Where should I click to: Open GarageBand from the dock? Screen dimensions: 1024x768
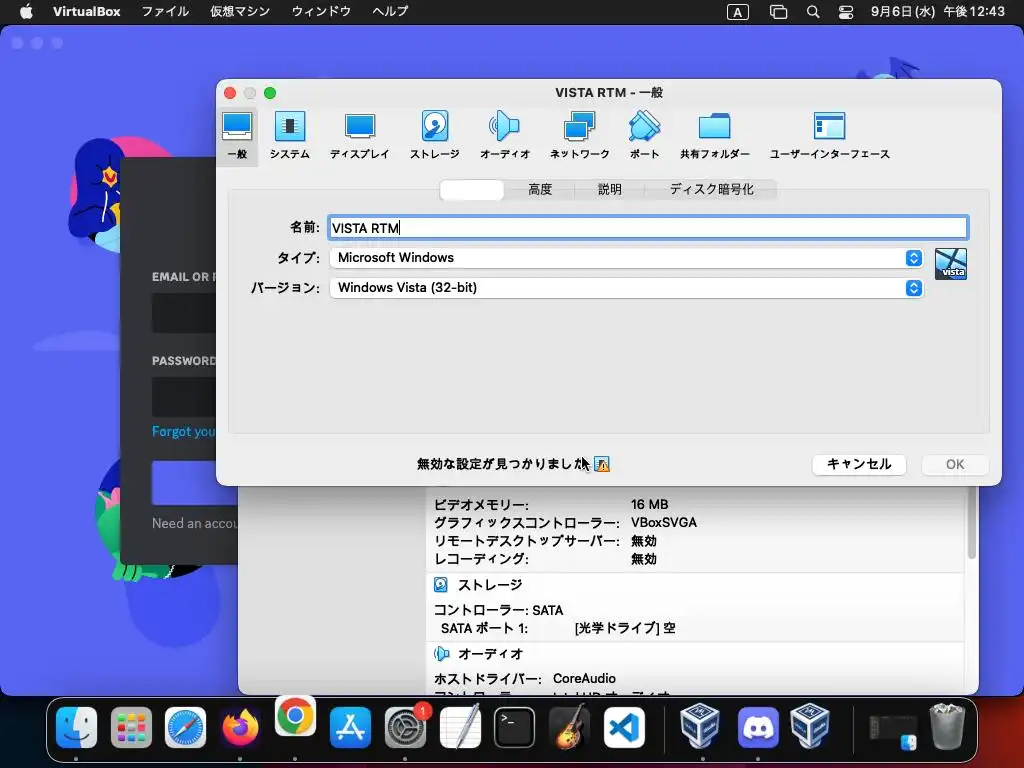pos(569,727)
